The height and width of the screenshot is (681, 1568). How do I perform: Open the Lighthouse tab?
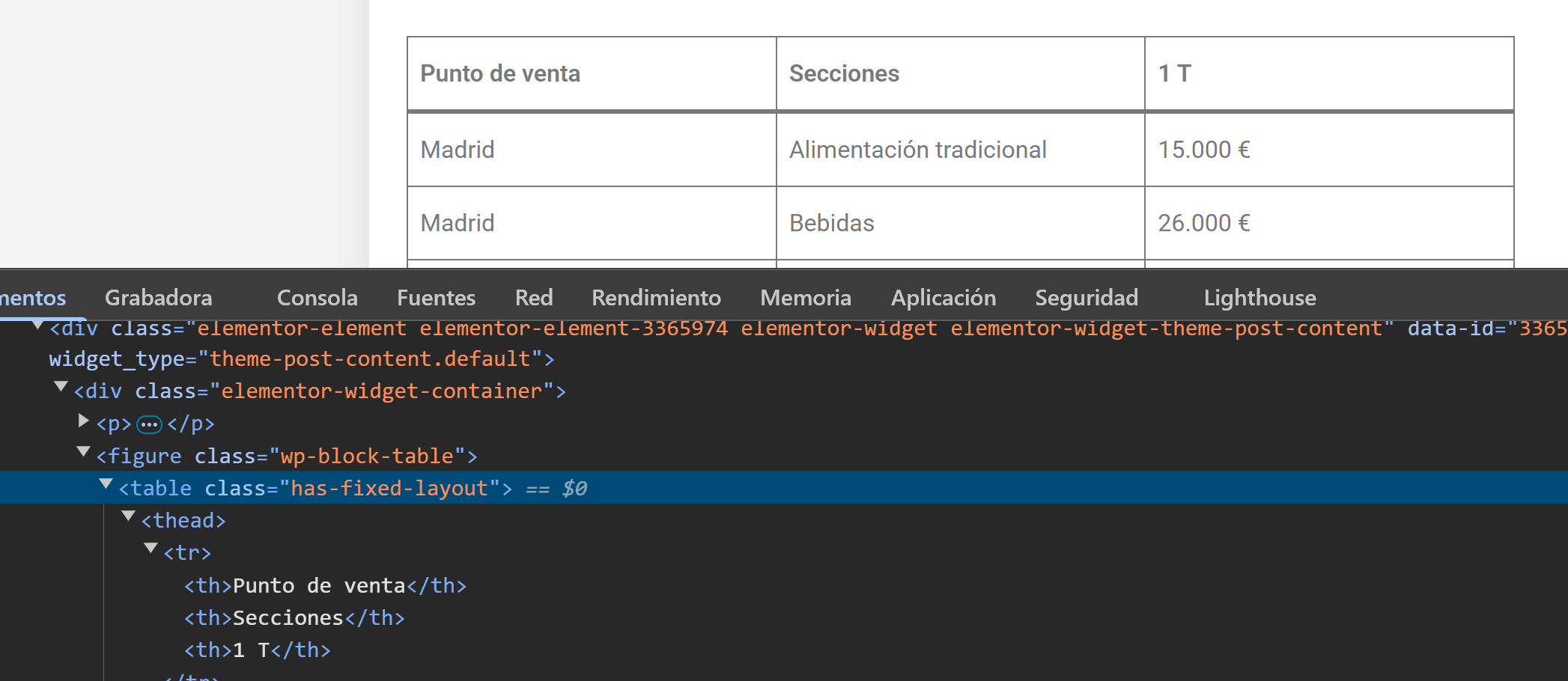pyautogui.click(x=1259, y=298)
